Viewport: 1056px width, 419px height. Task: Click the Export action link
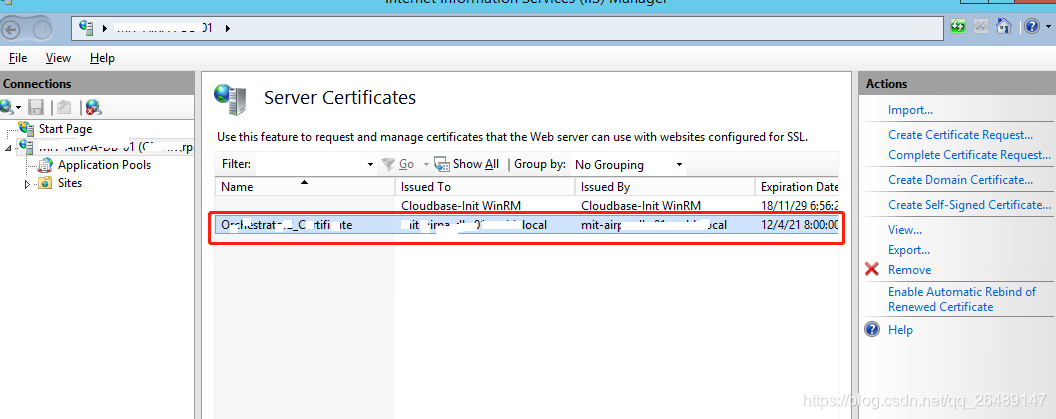point(909,250)
